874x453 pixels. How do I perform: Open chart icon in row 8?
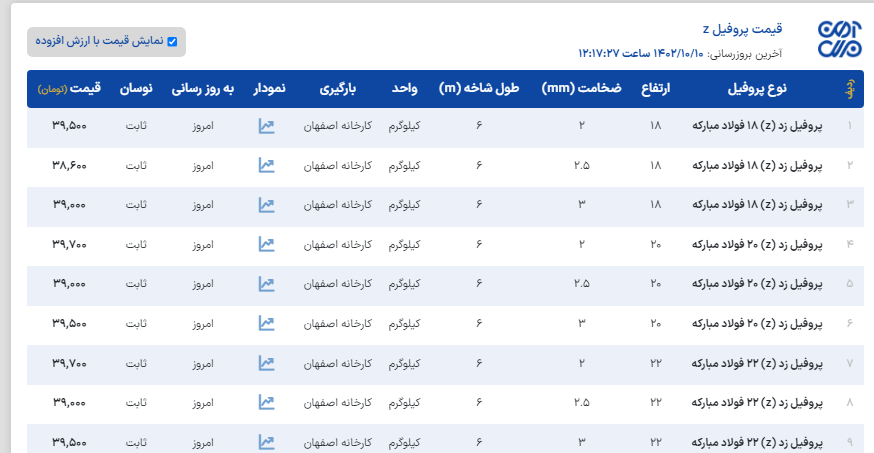[x=266, y=402]
